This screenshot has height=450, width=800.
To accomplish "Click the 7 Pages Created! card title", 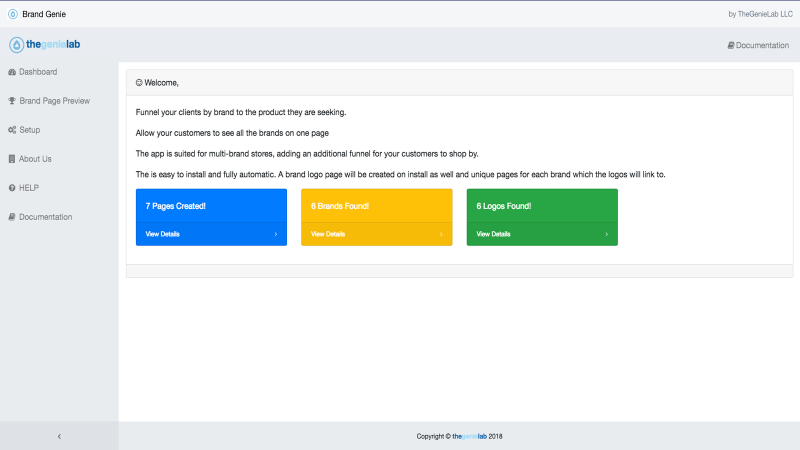I will pos(176,206).
